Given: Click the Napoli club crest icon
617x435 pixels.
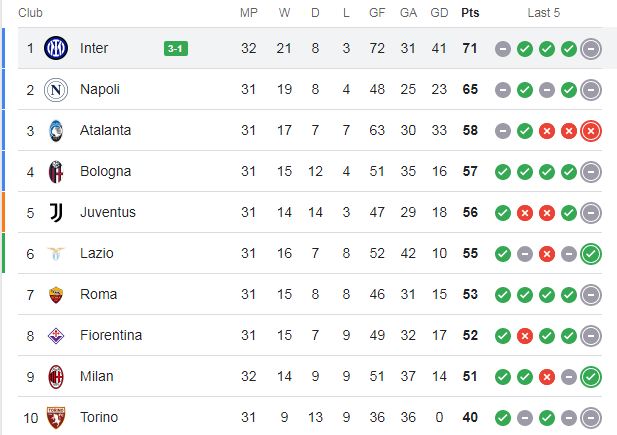Looking at the screenshot, I should point(56,89).
